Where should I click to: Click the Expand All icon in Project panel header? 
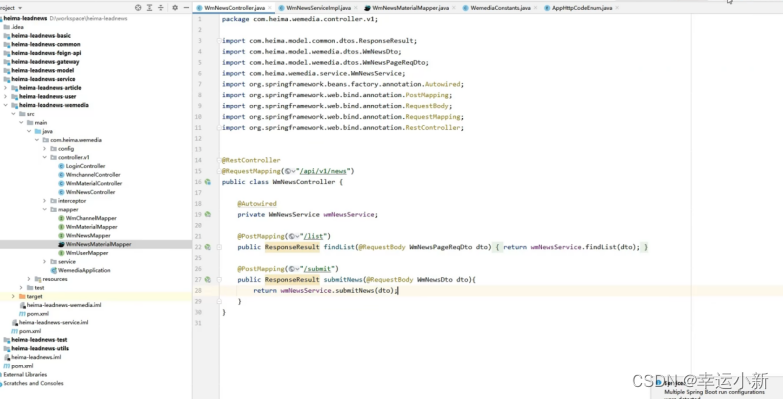(x=150, y=8)
